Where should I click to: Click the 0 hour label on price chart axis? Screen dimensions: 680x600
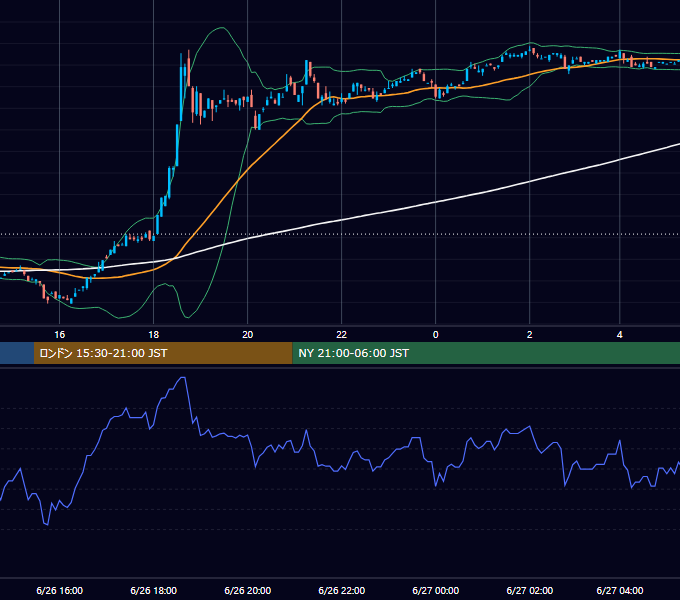point(435,335)
